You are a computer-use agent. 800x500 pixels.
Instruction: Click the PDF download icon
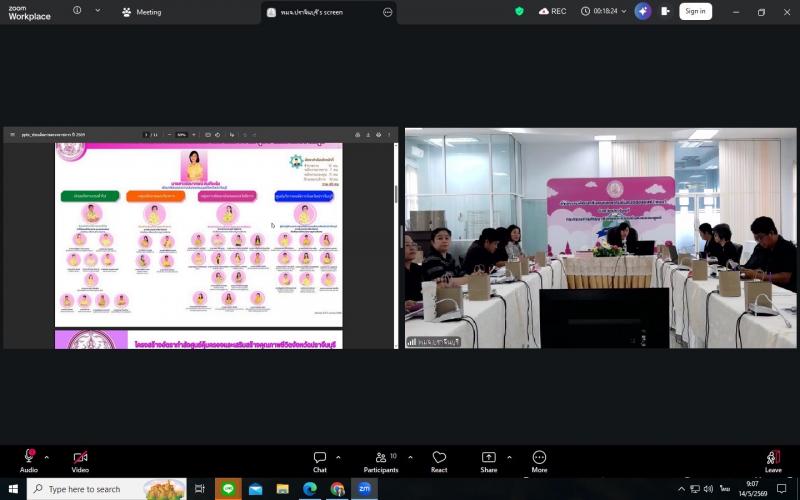click(368, 135)
